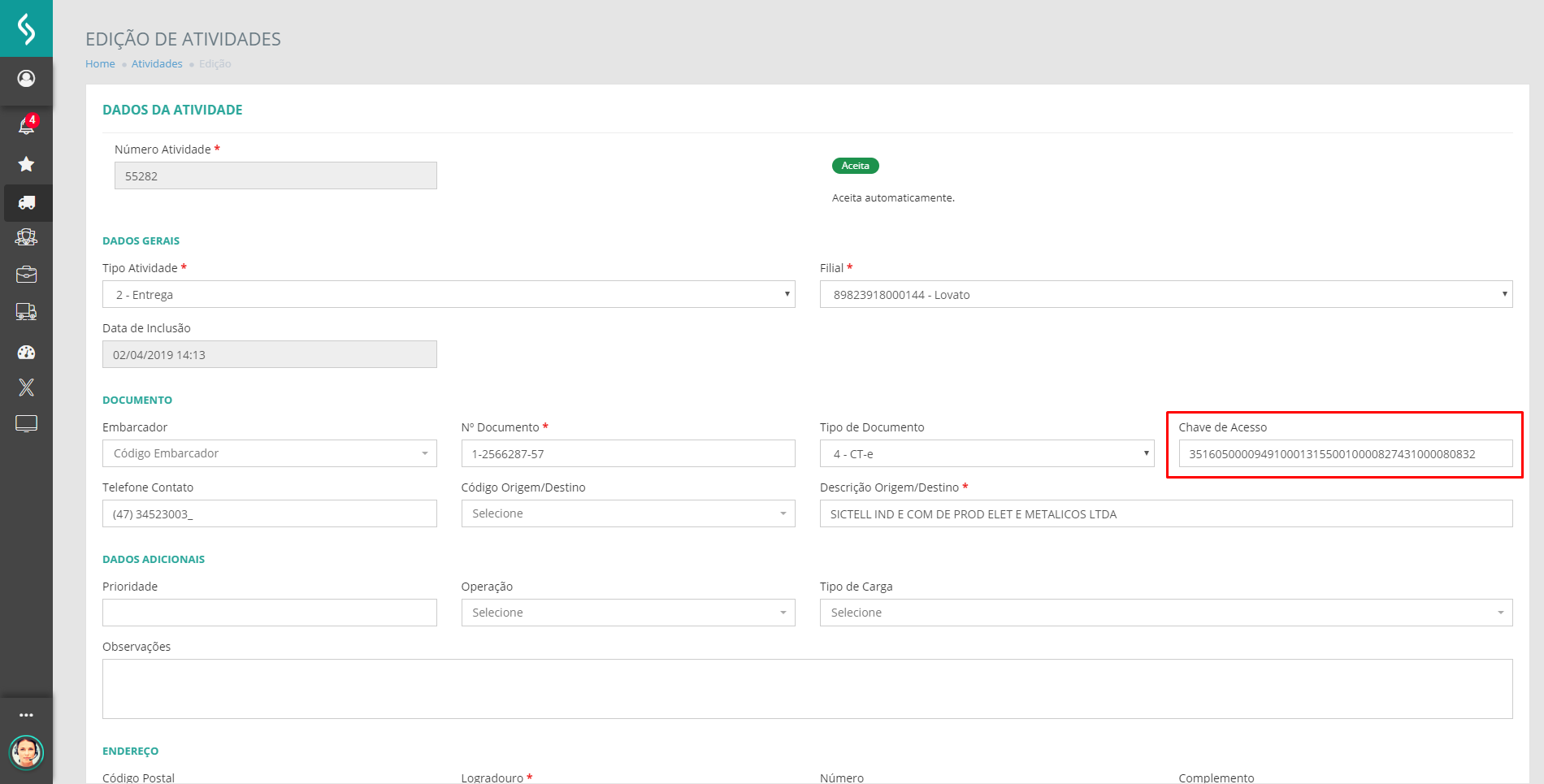Click the X-shaped icon in the sidebar
Screen dimensions: 1544x784
click(x=26, y=388)
